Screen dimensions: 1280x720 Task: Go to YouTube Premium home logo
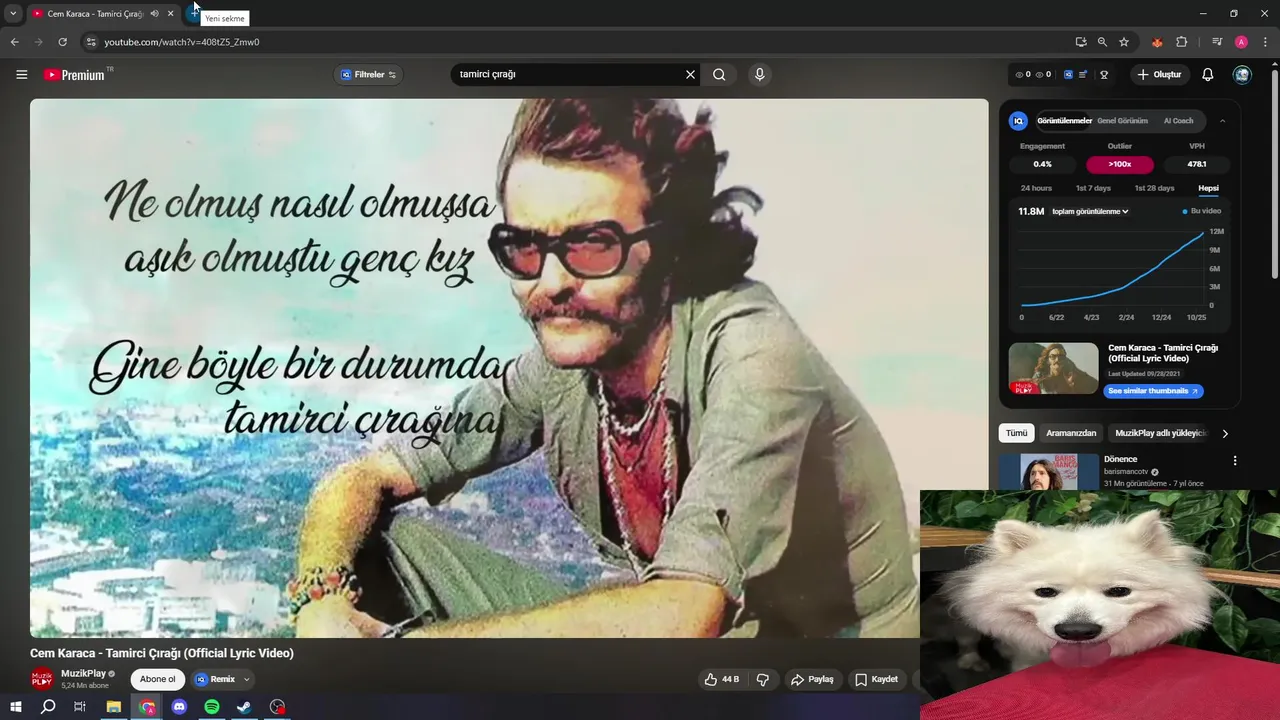[75, 74]
